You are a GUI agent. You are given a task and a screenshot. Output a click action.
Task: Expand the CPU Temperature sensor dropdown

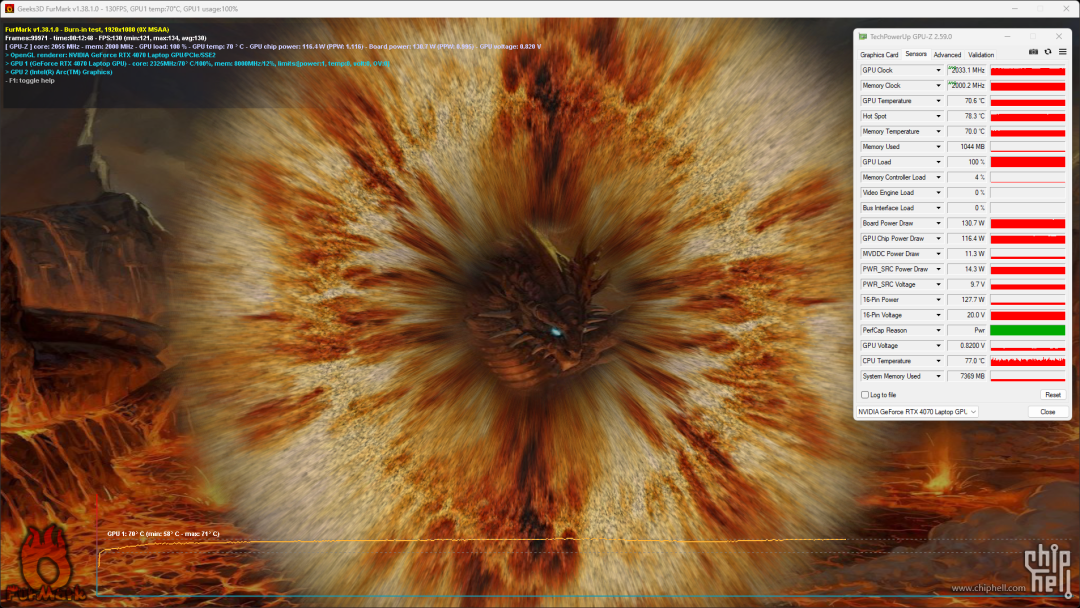coord(938,361)
